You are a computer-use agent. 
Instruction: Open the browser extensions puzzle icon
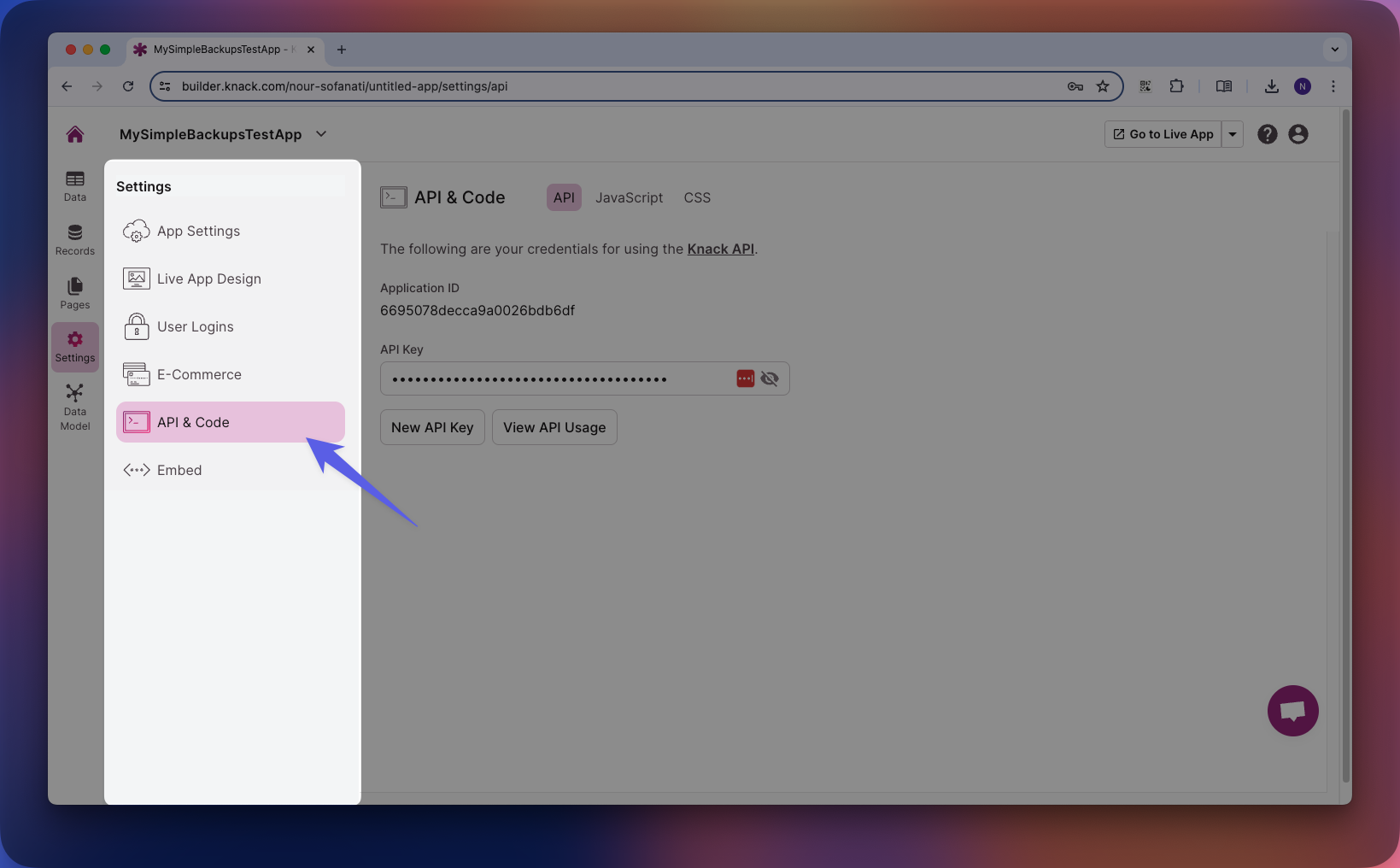[x=1176, y=86]
